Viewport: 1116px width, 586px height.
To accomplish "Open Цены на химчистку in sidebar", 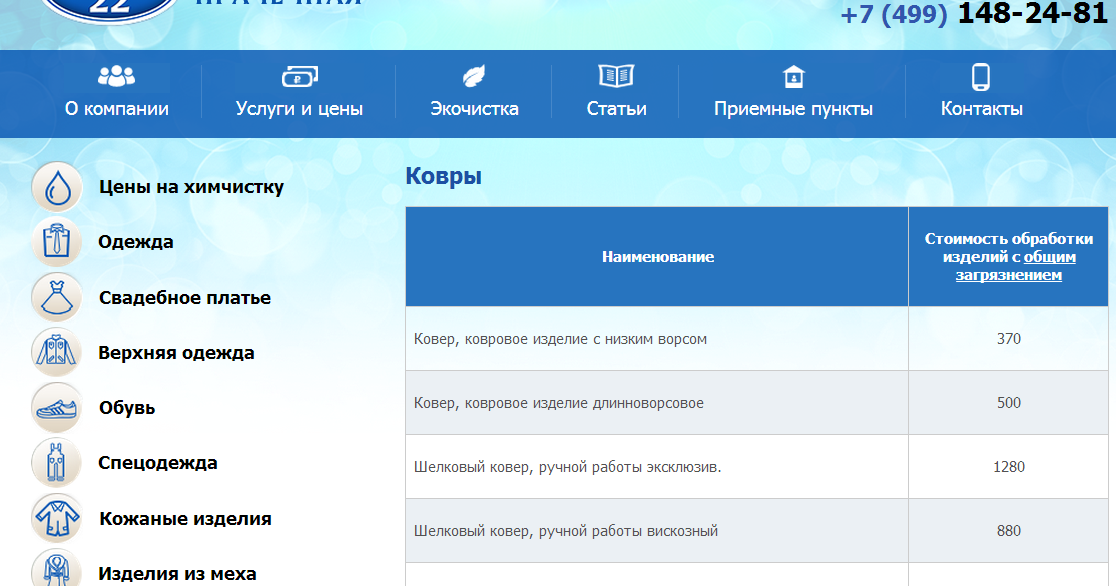I will tap(191, 187).
